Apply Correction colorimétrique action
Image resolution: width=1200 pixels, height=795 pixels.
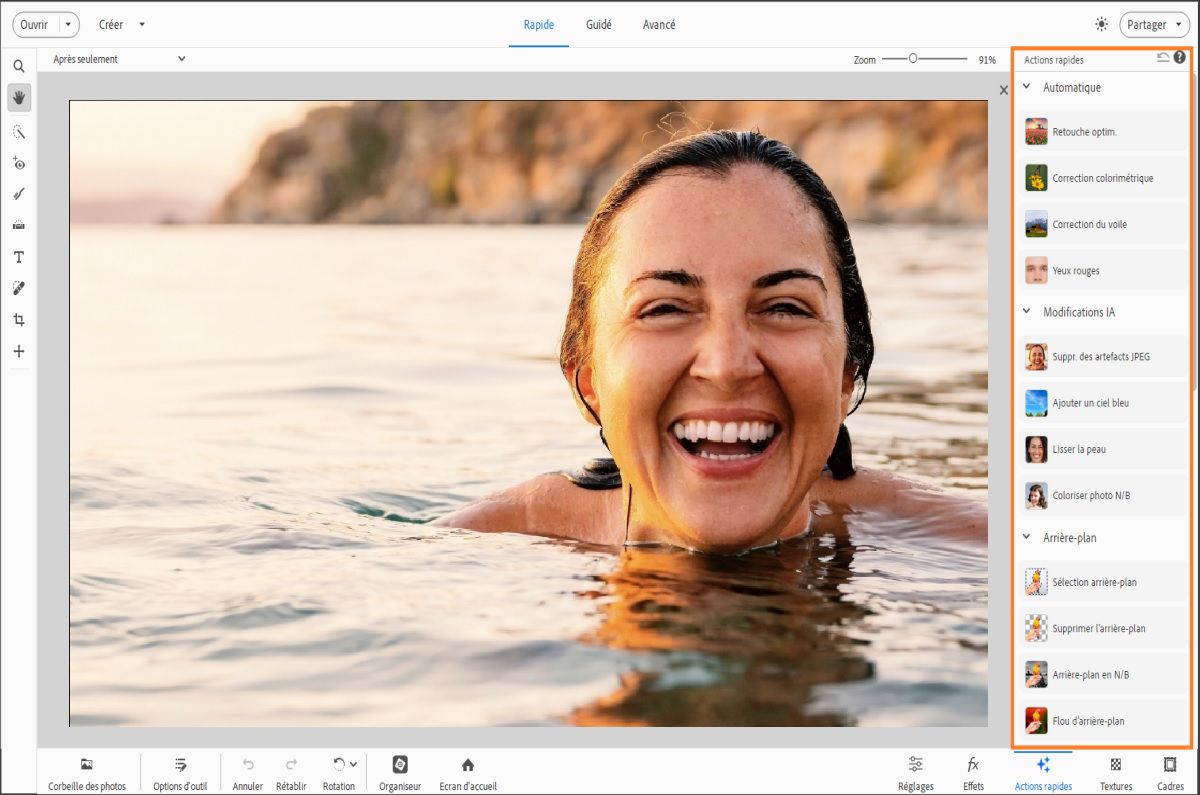pos(1104,178)
